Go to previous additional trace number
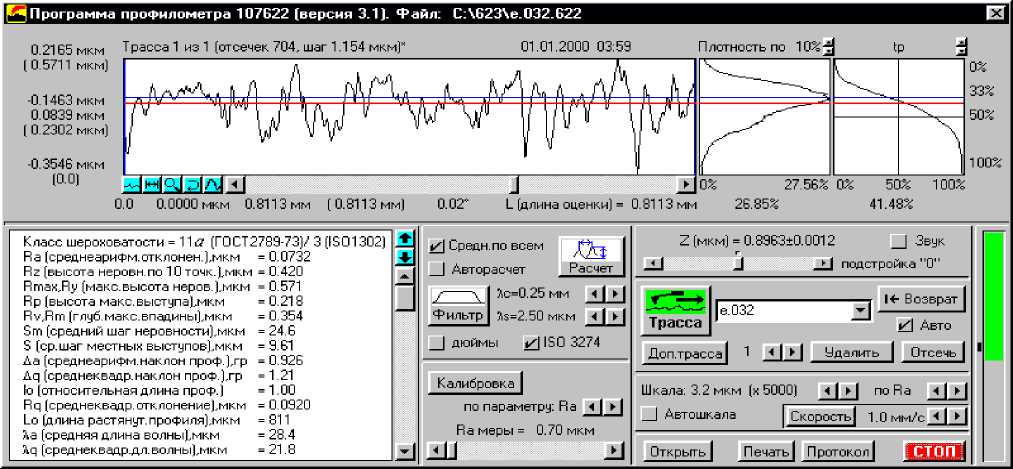Image resolution: width=1013 pixels, height=469 pixels. 772,353
